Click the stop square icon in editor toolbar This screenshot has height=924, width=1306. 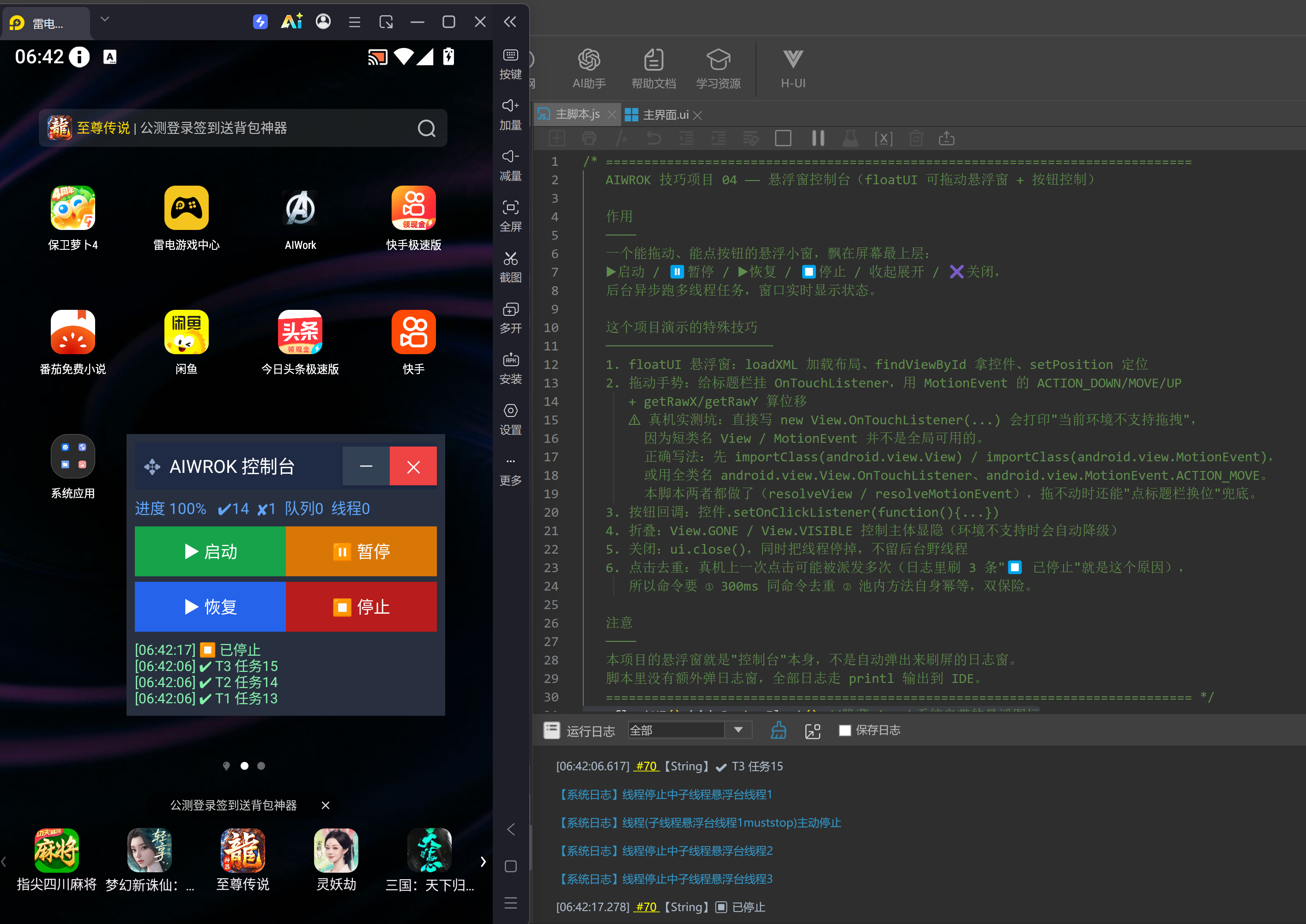pyautogui.click(x=783, y=138)
